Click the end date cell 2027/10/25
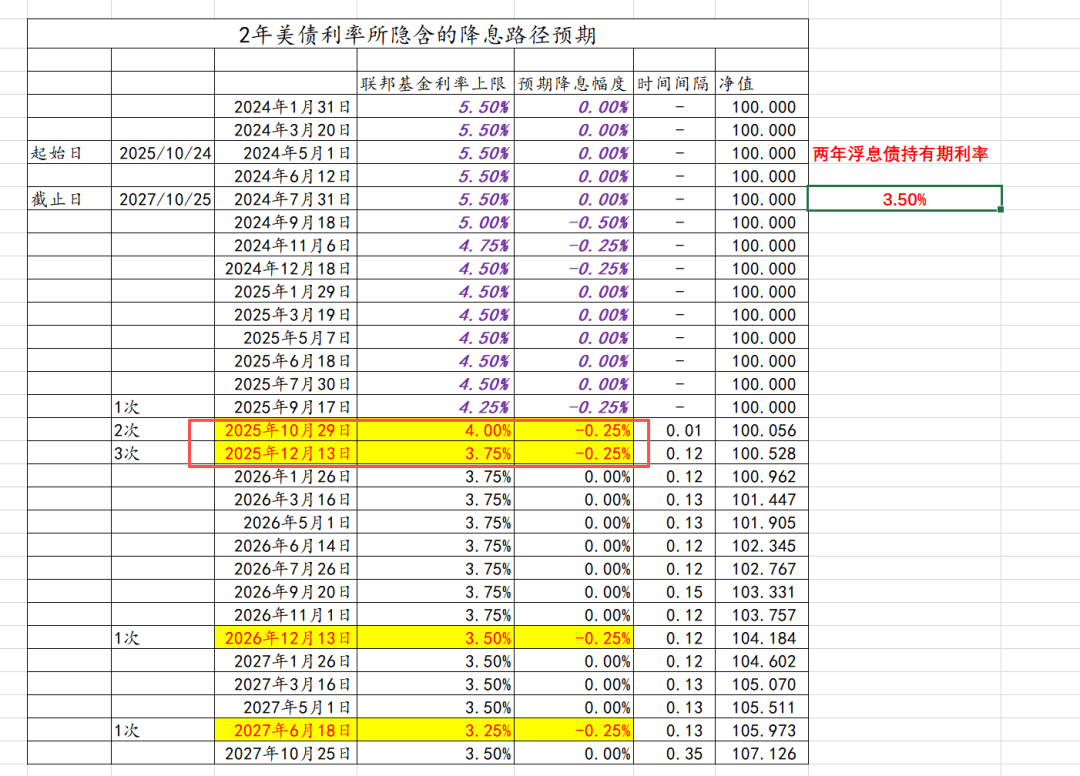This screenshot has height=776, width=1080. click(x=163, y=199)
